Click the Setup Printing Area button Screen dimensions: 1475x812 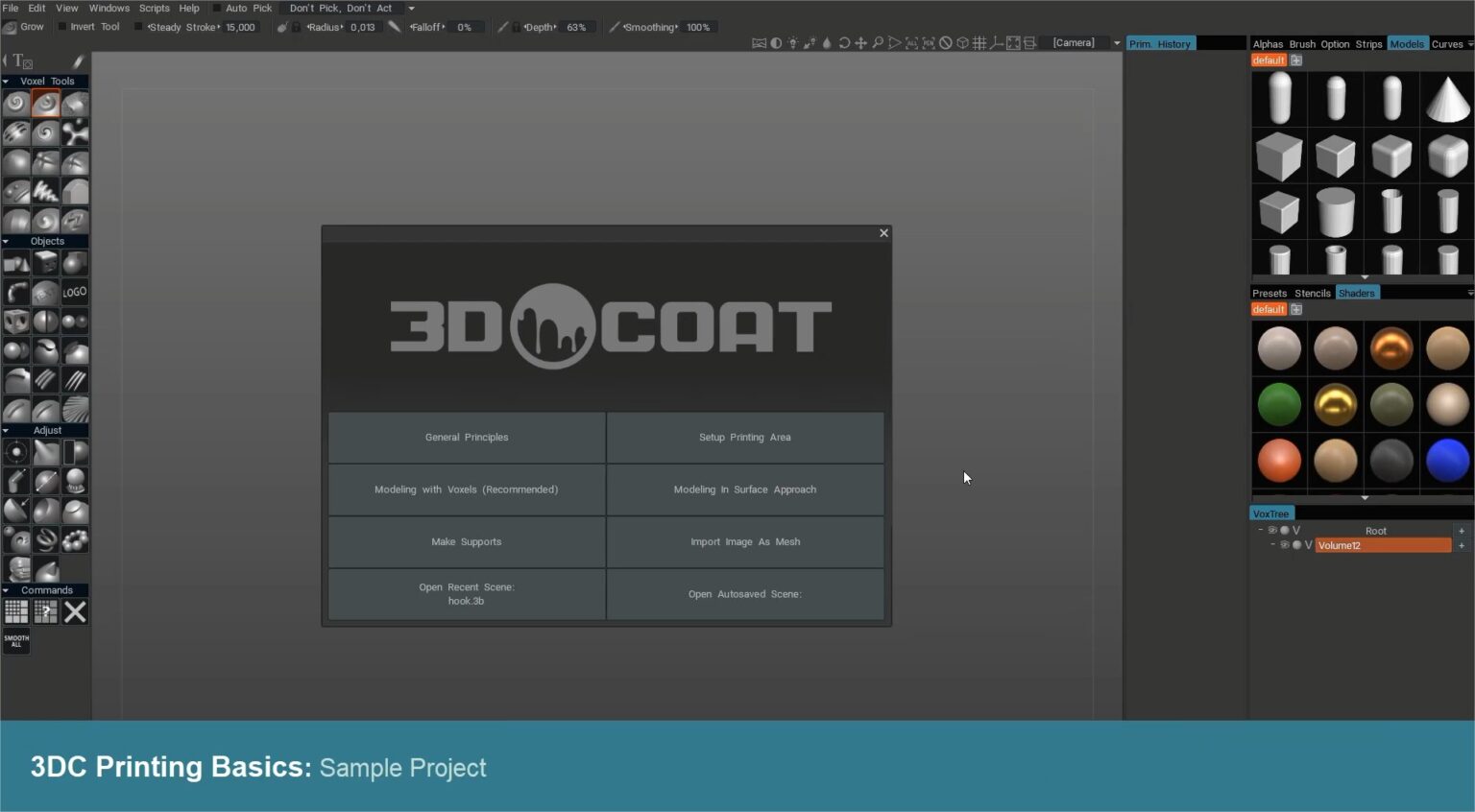point(744,437)
